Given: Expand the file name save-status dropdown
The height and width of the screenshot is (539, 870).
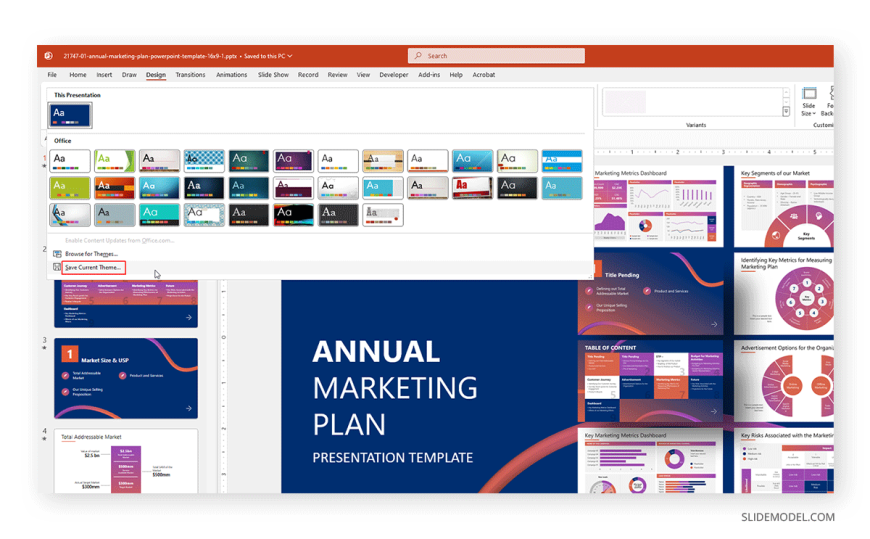Looking at the screenshot, I should click(290, 56).
